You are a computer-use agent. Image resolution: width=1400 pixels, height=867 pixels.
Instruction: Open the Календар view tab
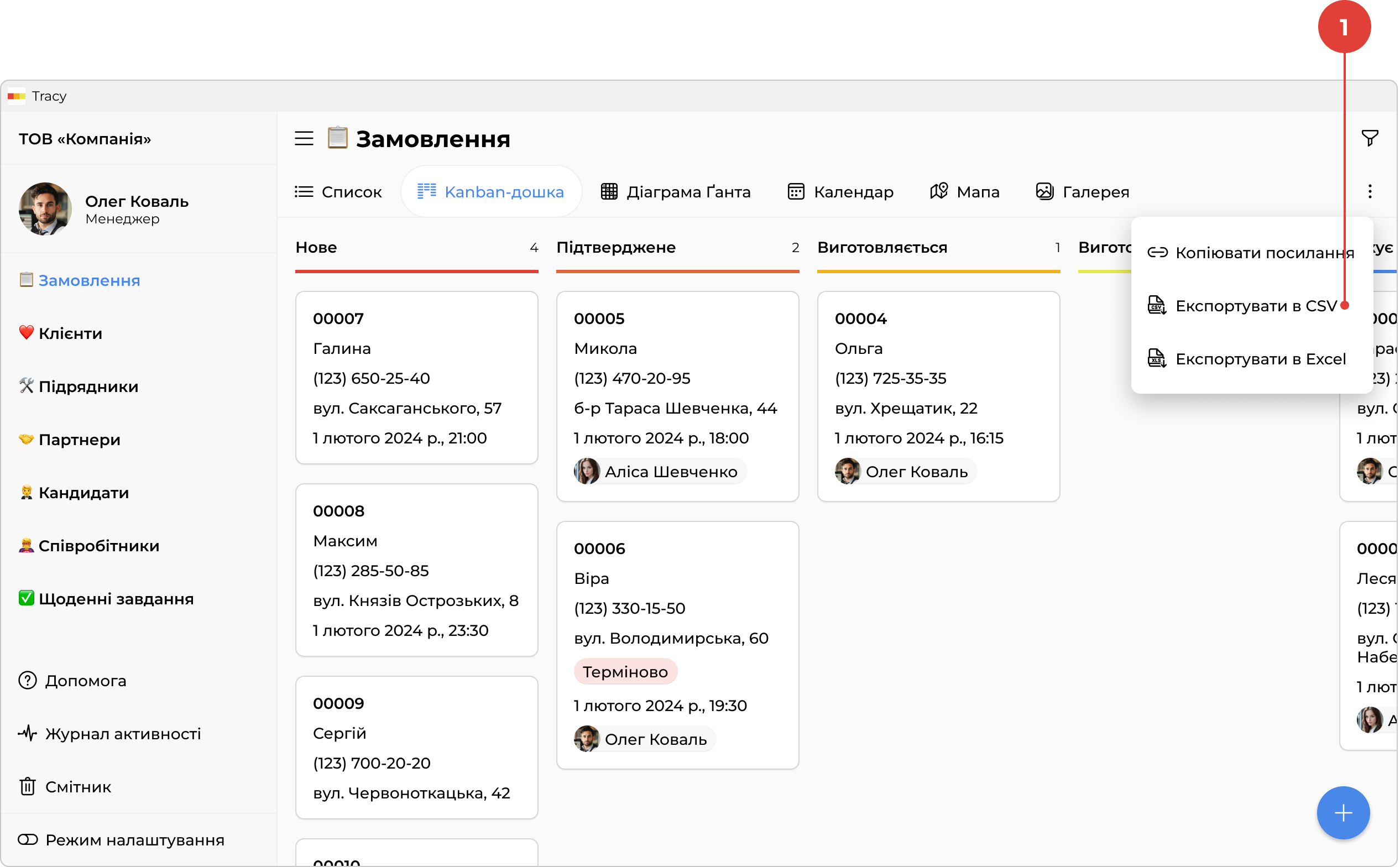[x=840, y=191]
